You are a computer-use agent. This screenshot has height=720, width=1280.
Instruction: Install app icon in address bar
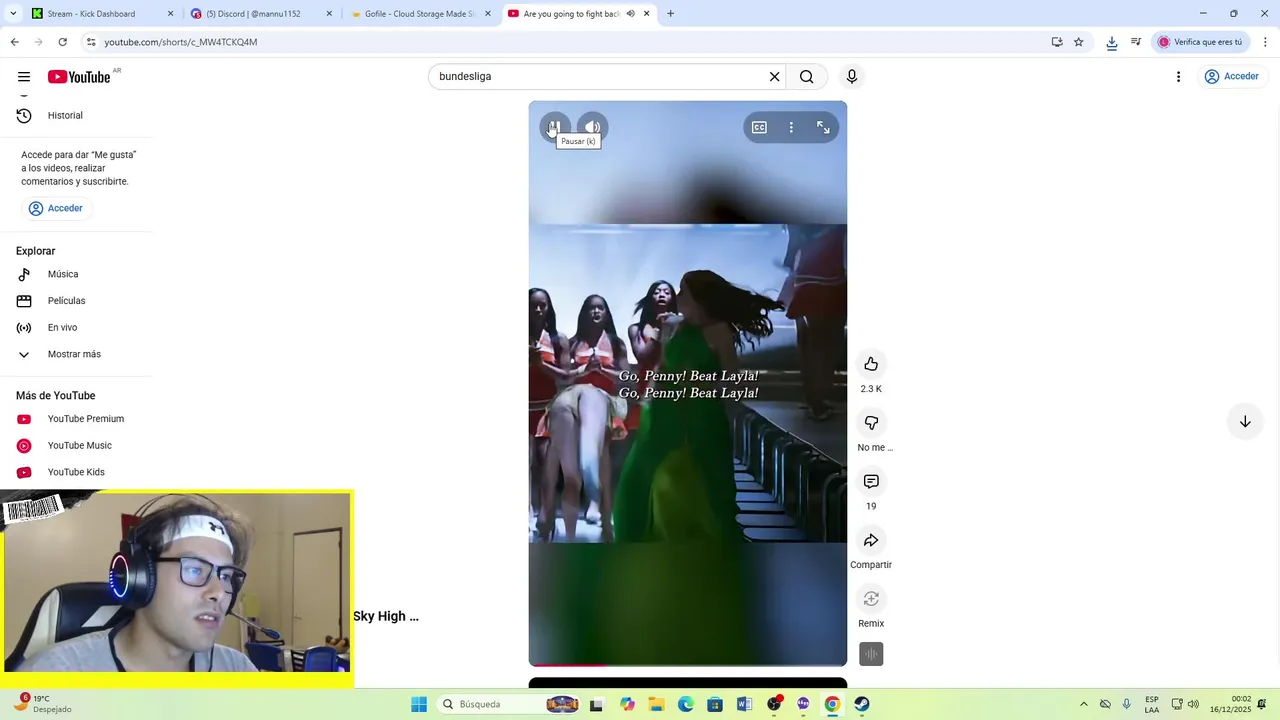coord(1057,42)
